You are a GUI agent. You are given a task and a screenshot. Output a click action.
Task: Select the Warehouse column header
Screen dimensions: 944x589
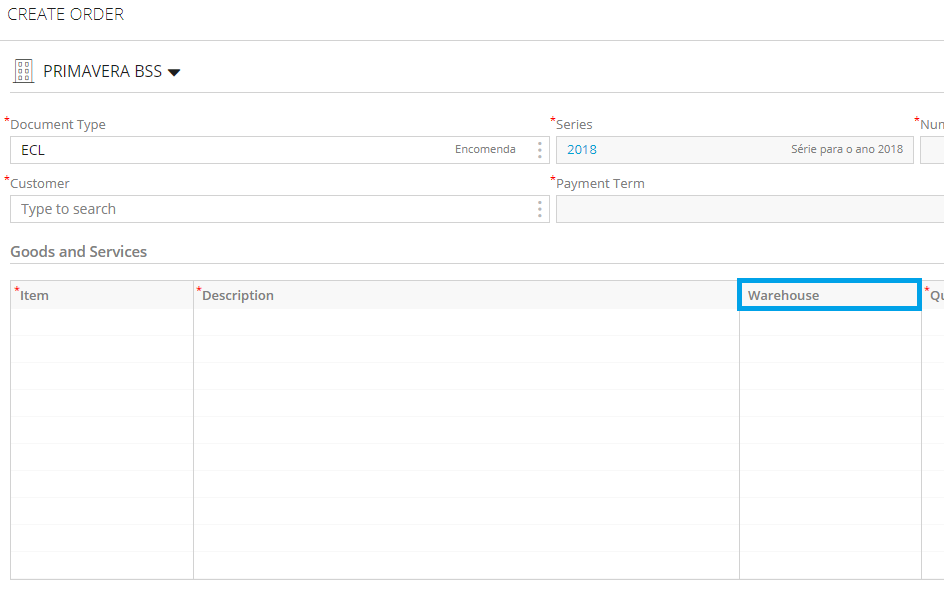click(x=830, y=295)
